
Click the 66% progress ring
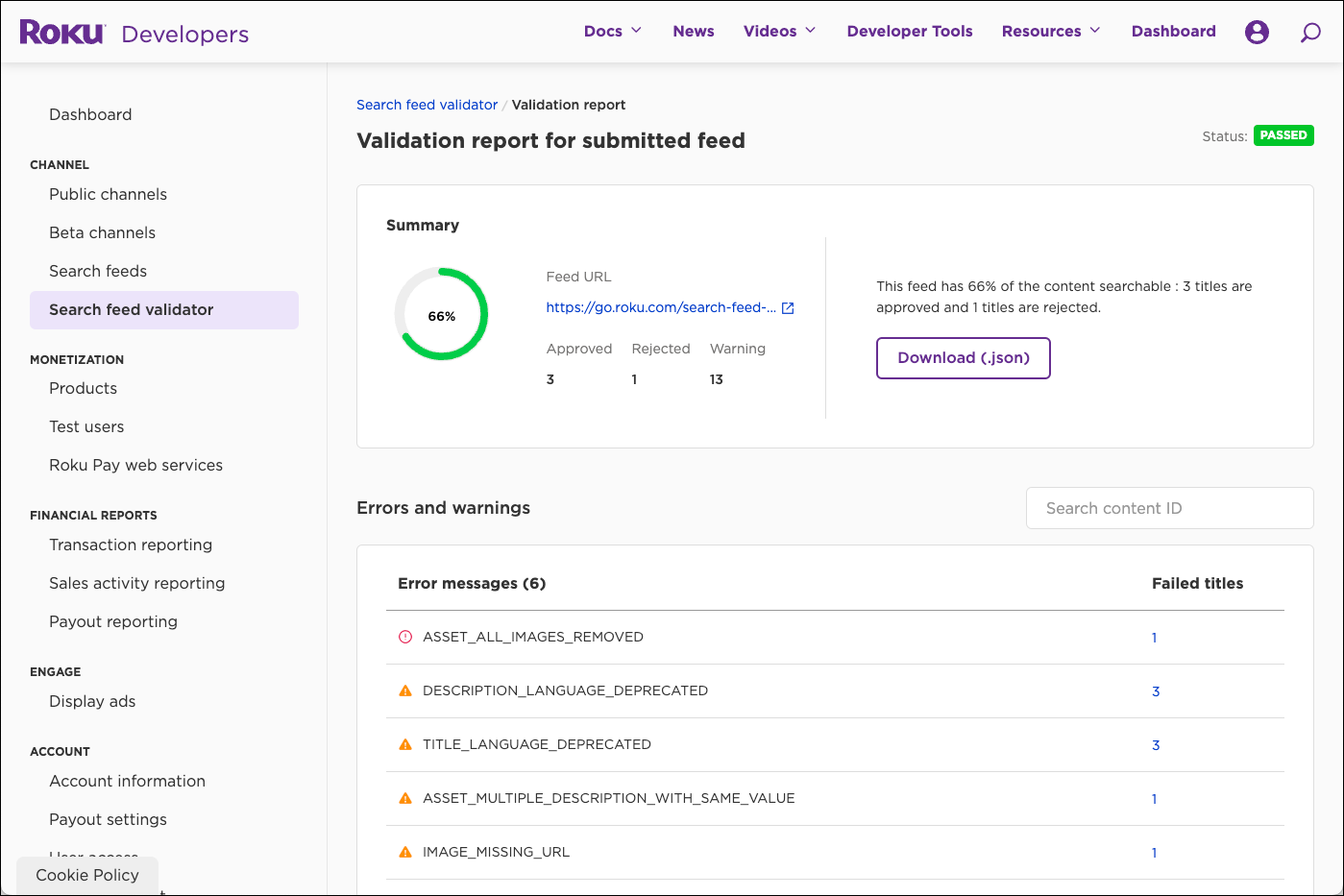pyautogui.click(x=441, y=314)
